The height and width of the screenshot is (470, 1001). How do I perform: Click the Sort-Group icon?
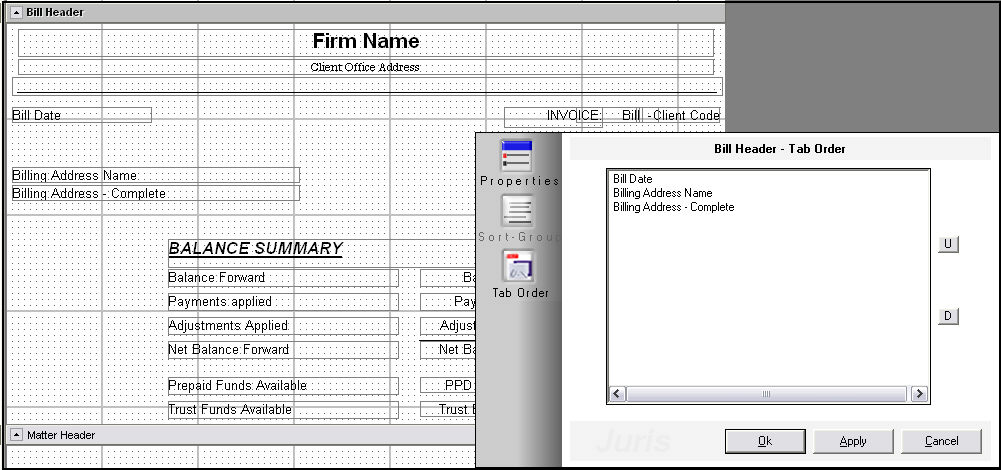click(517, 212)
